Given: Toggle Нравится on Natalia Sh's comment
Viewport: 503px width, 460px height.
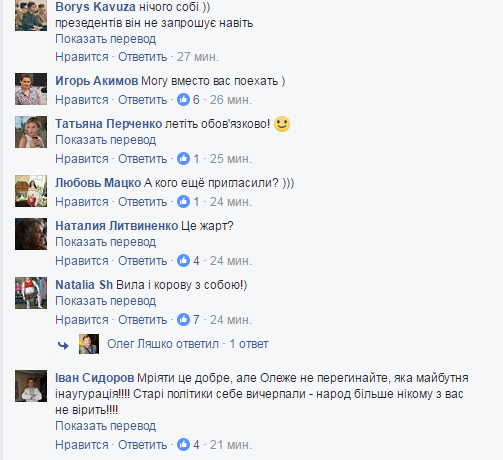Looking at the screenshot, I should tap(82, 320).
